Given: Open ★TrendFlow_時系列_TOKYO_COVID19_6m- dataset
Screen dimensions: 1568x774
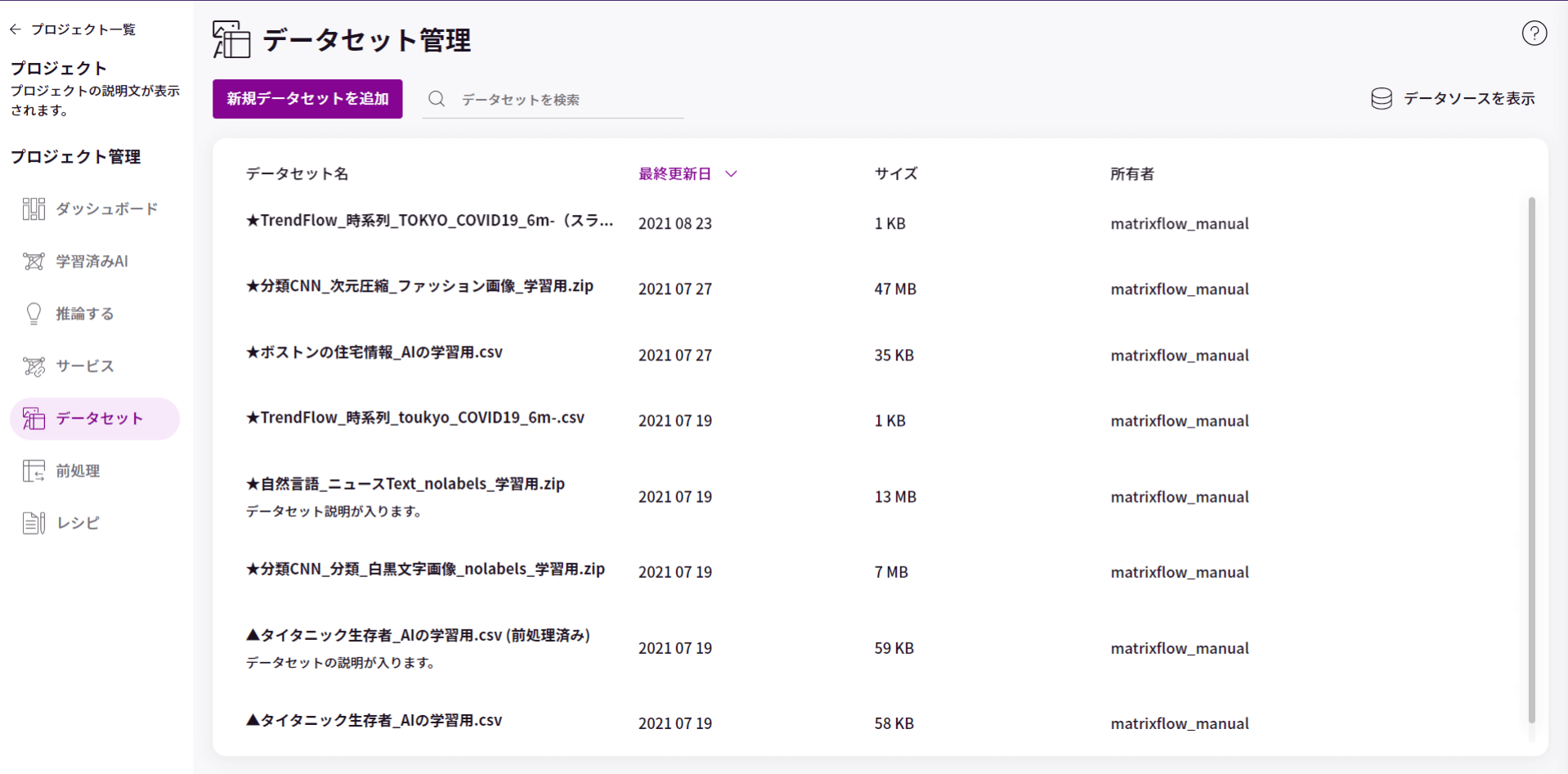Looking at the screenshot, I should pyautogui.click(x=429, y=221).
